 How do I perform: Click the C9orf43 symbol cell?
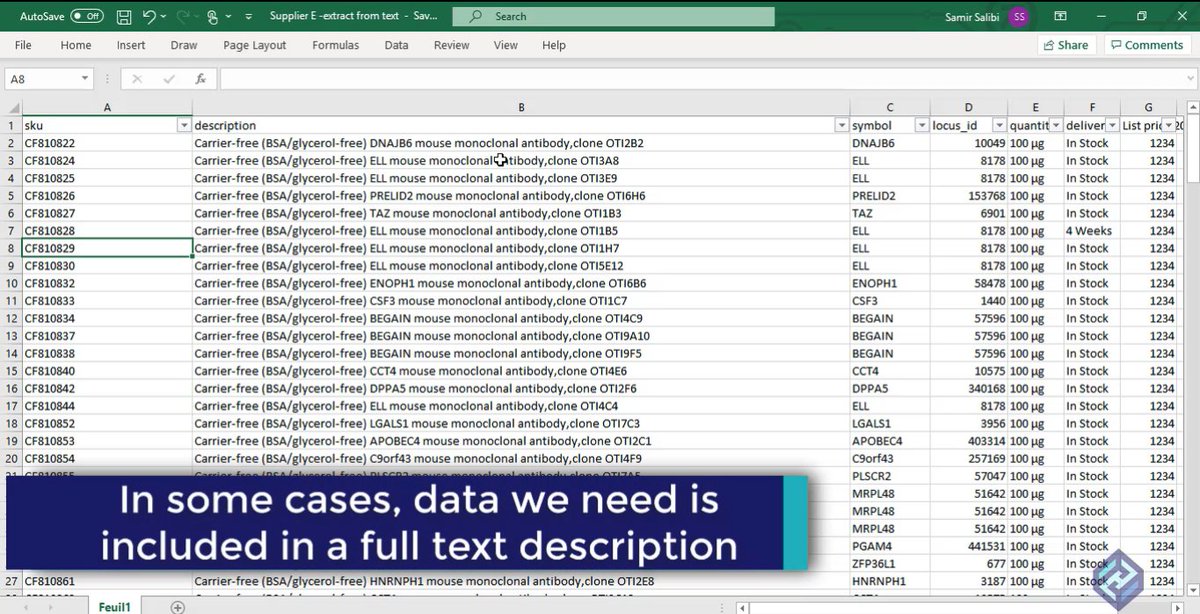[x=889, y=459]
